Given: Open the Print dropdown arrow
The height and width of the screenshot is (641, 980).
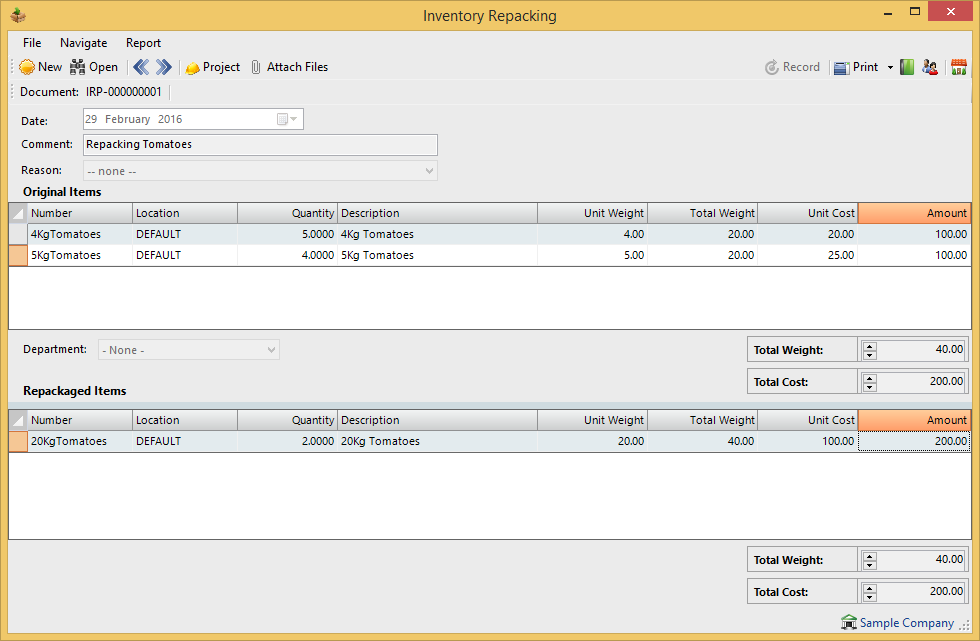Looking at the screenshot, I should pyautogui.click(x=890, y=68).
